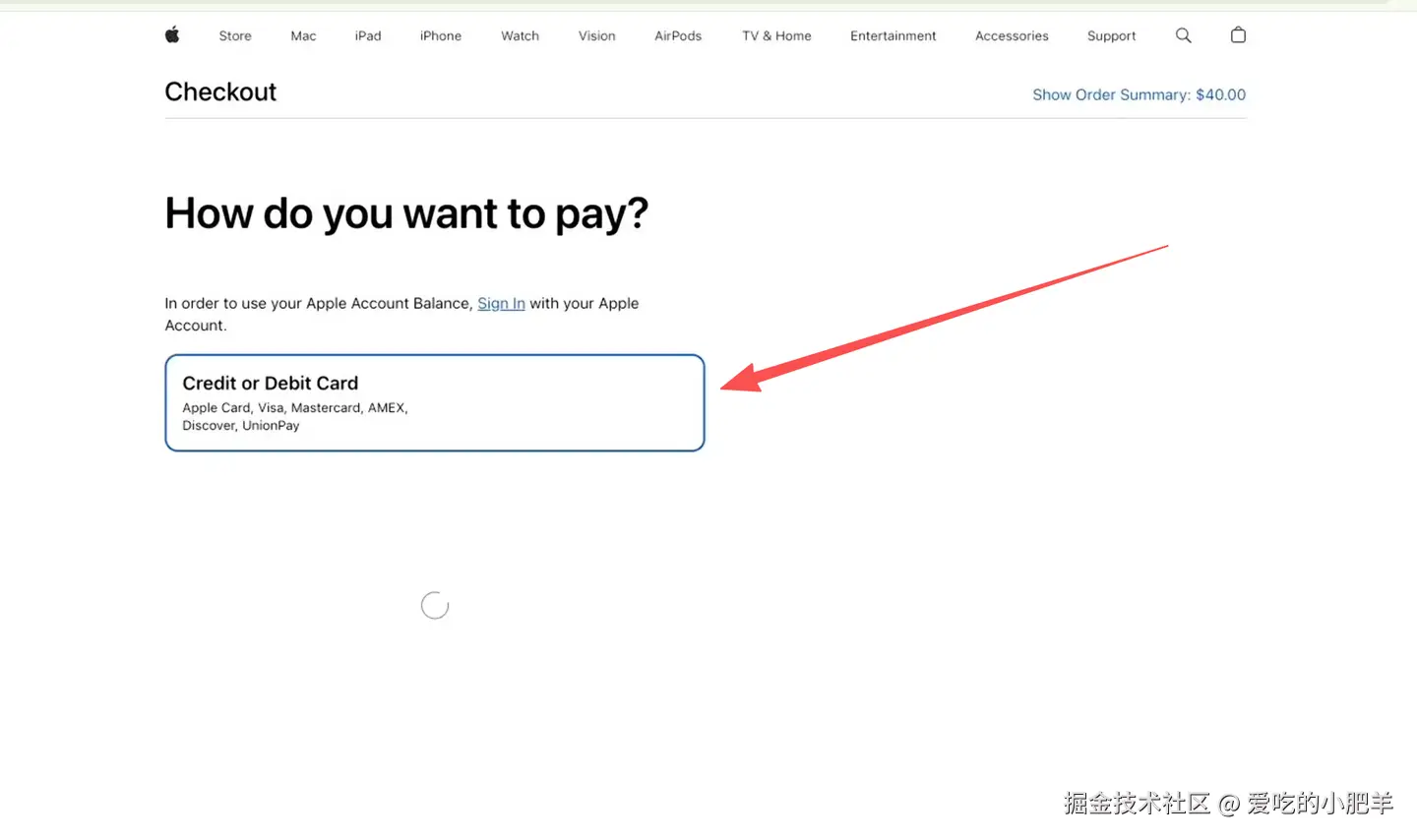
Task: Go to the Store menu
Action: click(x=235, y=35)
